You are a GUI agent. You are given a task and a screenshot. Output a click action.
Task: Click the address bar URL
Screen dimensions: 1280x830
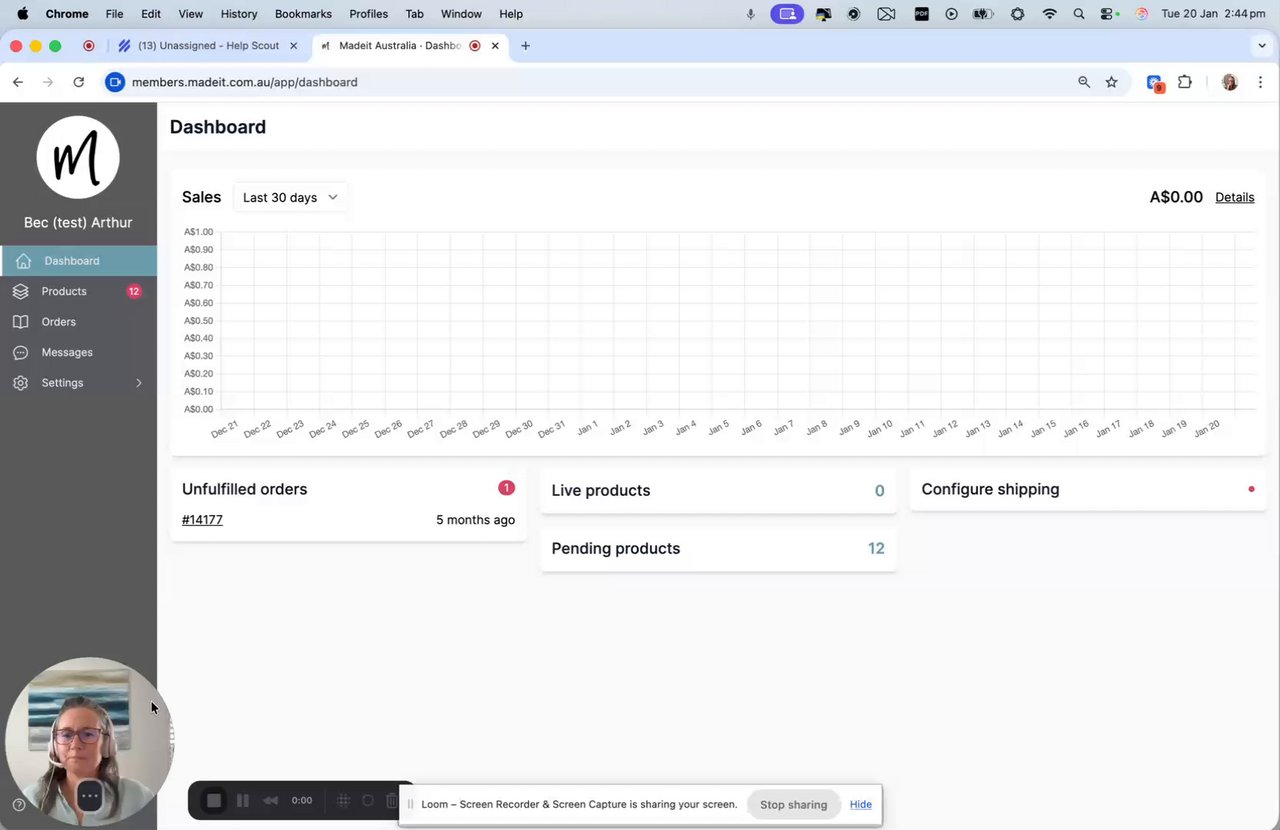click(245, 82)
